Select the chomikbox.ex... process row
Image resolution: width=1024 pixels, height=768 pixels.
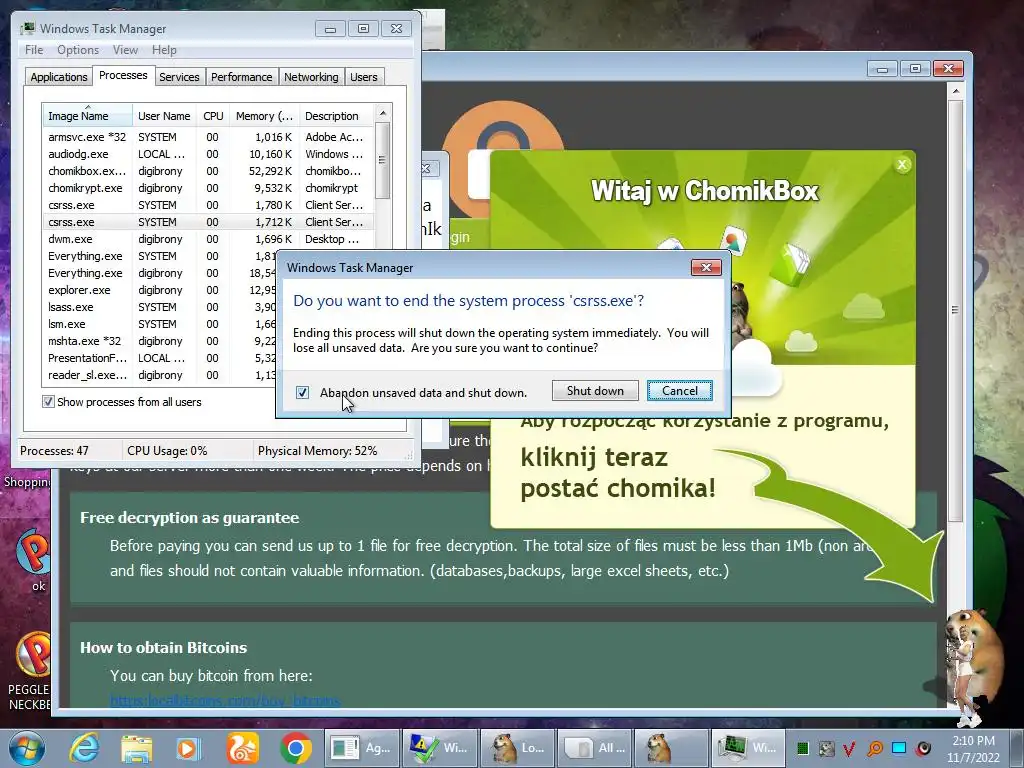click(x=208, y=171)
